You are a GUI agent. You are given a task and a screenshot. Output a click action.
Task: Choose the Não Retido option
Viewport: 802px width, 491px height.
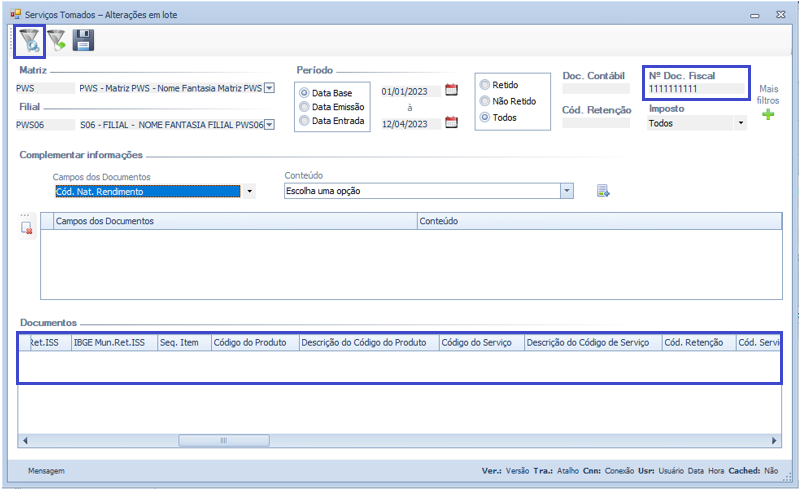485,101
